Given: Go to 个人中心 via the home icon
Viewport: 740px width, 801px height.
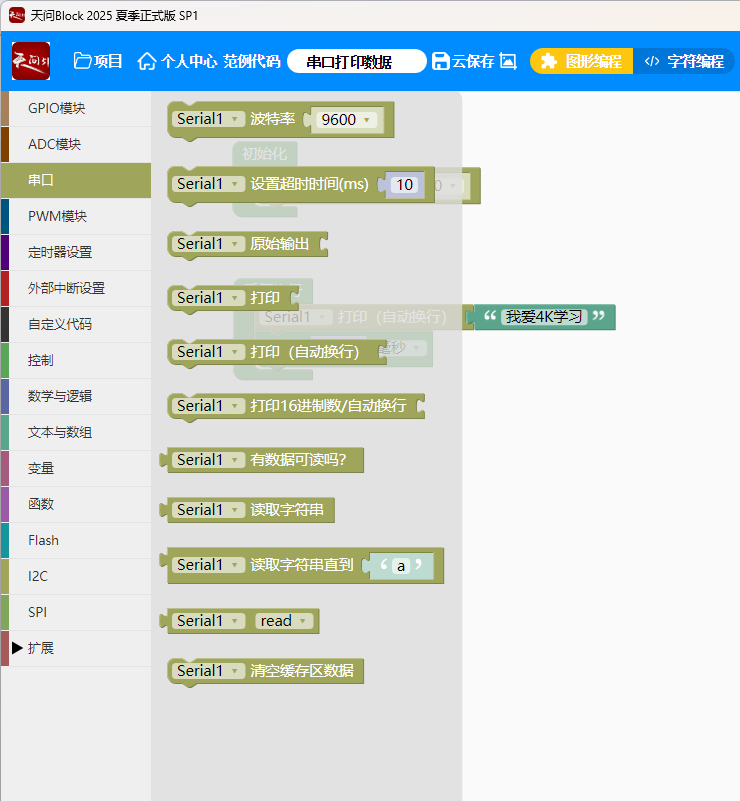Looking at the screenshot, I should (147, 61).
